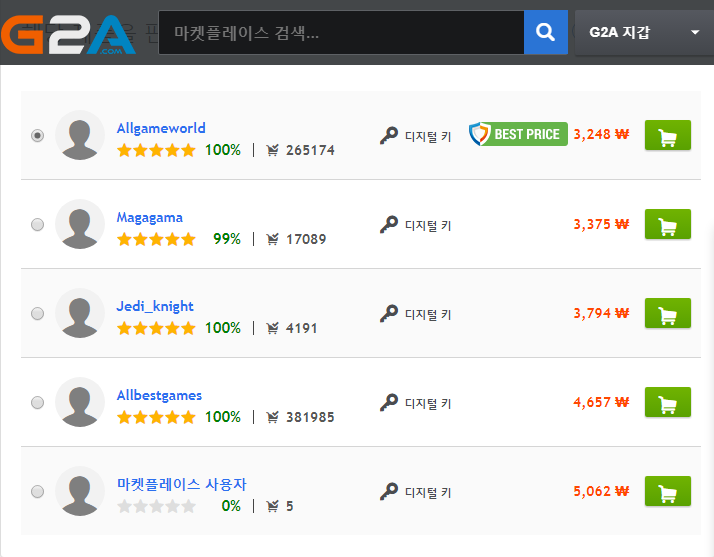The height and width of the screenshot is (557, 714).
Task: Click the sales cart icon beside 265174
Action: [272, 150]
